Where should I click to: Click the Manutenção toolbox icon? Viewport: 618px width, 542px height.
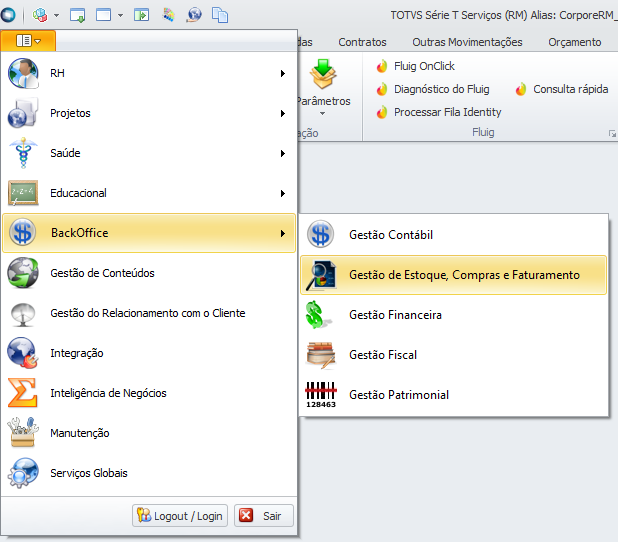(23, 432)
